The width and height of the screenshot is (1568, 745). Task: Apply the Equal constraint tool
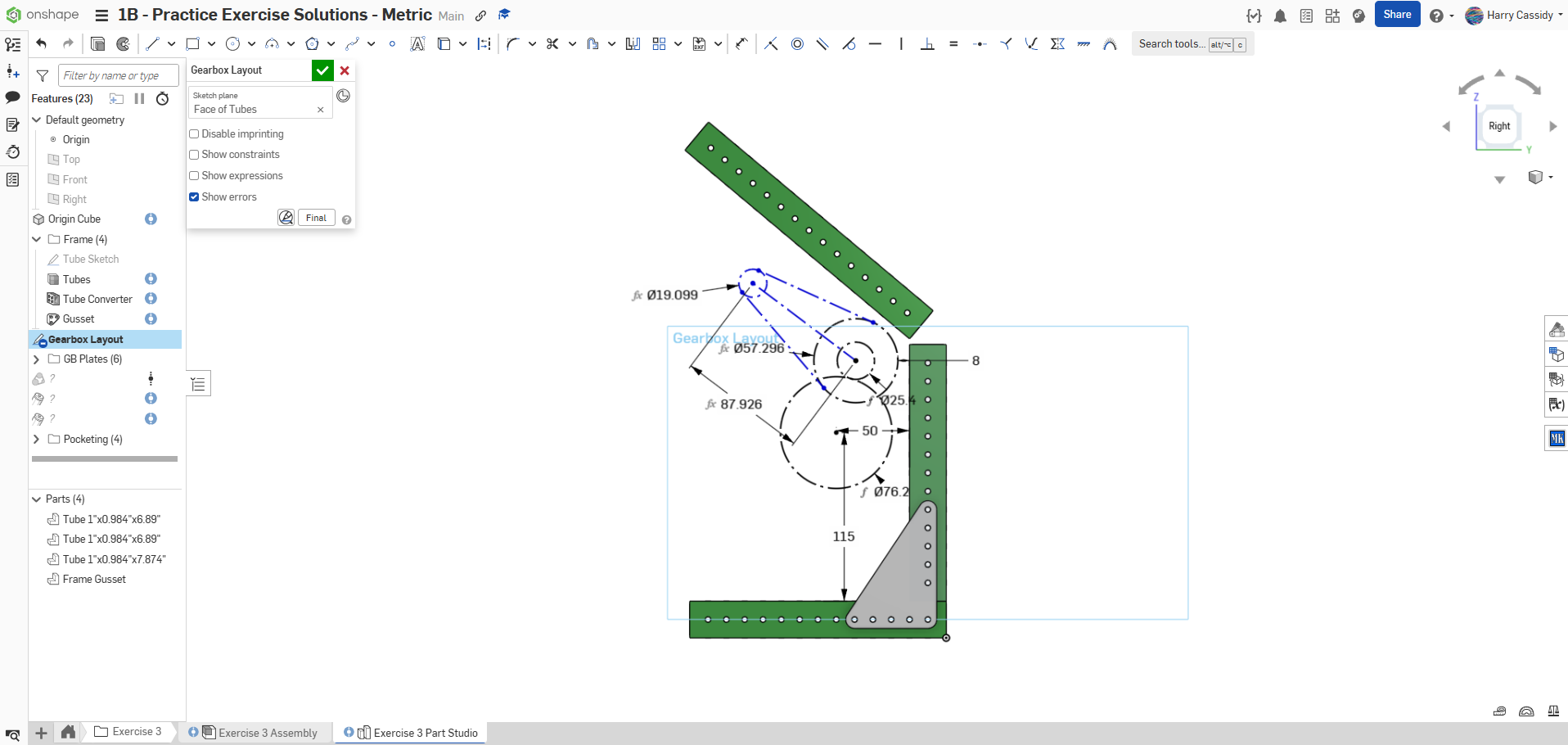[953, 44]
